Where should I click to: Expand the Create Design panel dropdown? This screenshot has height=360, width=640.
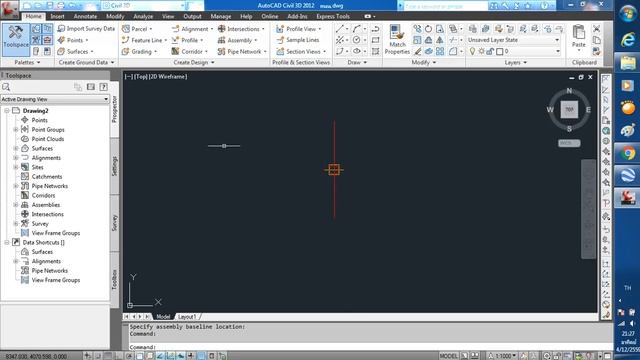coord(194,62)
